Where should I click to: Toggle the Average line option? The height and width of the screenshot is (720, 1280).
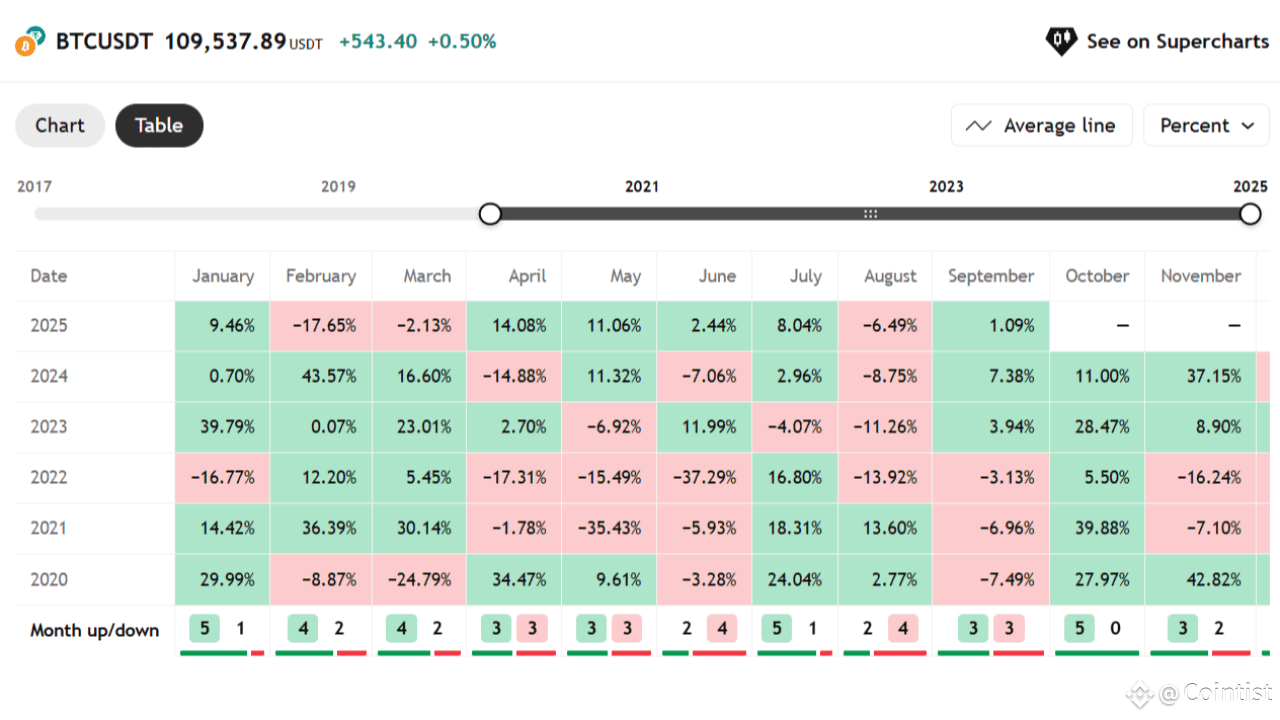pos(1041,126)
